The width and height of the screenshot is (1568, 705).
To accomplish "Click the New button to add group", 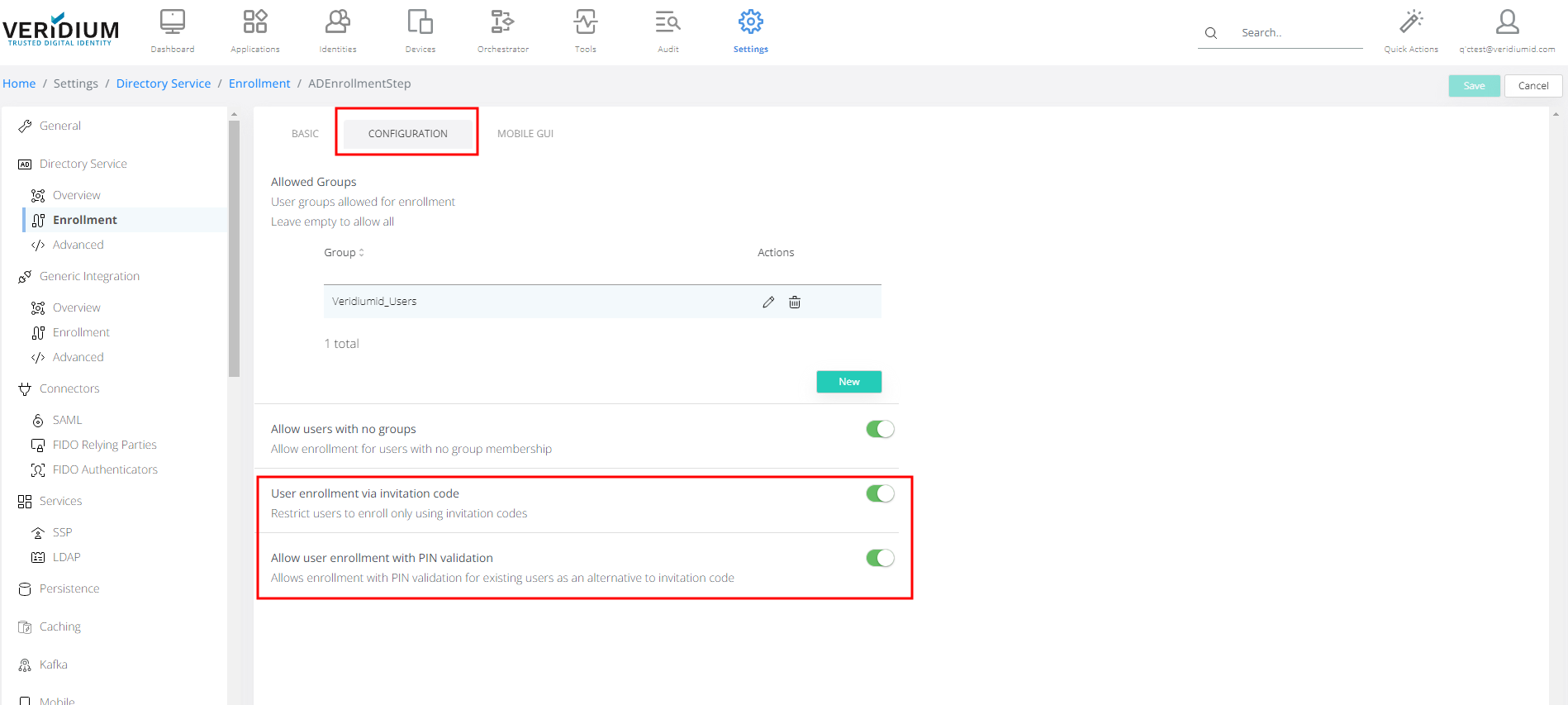I will pyautogui.click(x=848, y=382).
